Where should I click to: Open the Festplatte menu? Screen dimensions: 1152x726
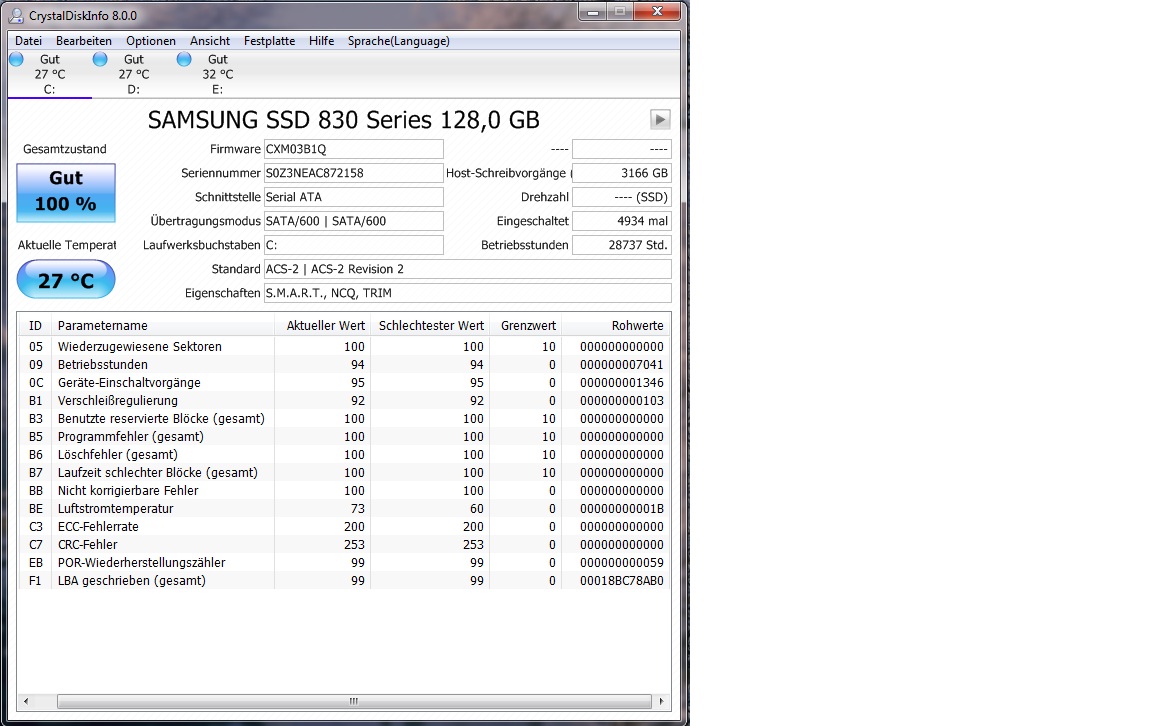click(270, 41)
